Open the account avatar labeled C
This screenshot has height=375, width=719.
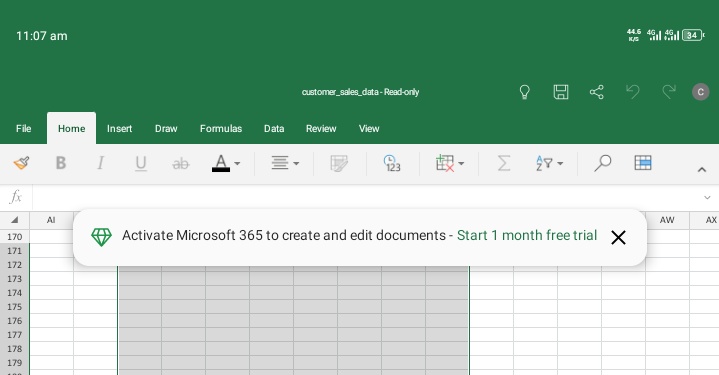pyautogui.click(x=700, y=92)
